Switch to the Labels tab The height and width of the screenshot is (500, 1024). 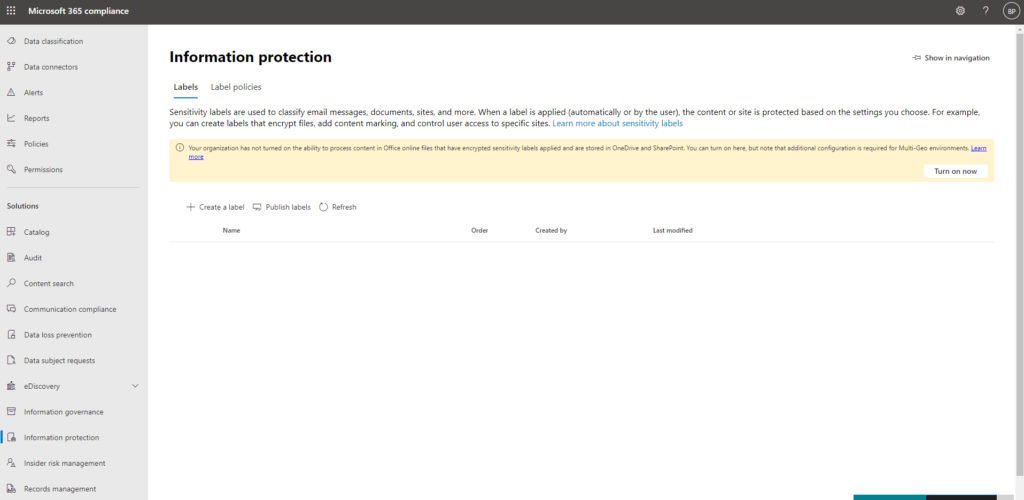(x=185, y=87)
